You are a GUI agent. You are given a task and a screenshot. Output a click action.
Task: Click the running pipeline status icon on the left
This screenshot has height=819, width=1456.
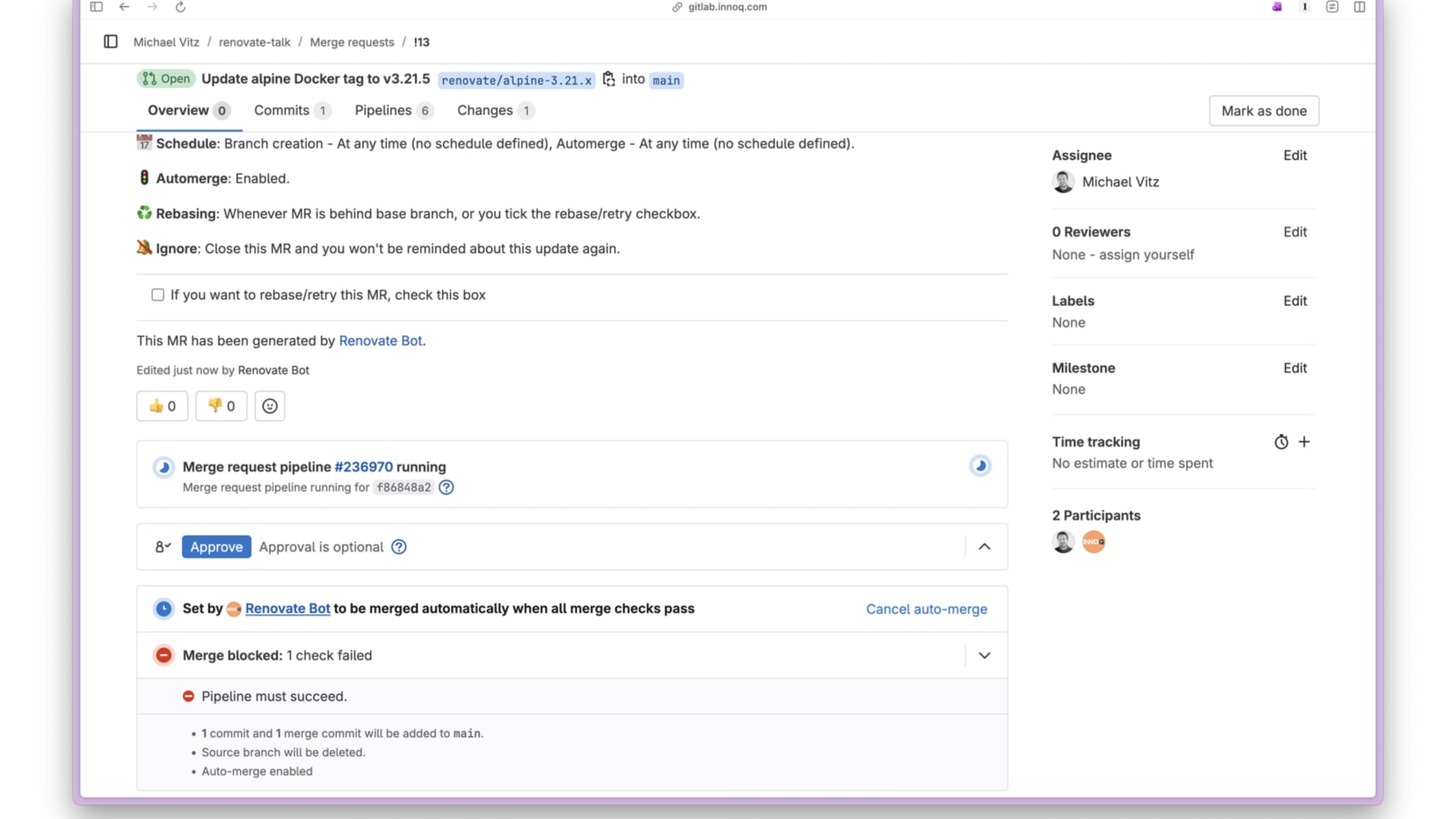coord(164,467)
